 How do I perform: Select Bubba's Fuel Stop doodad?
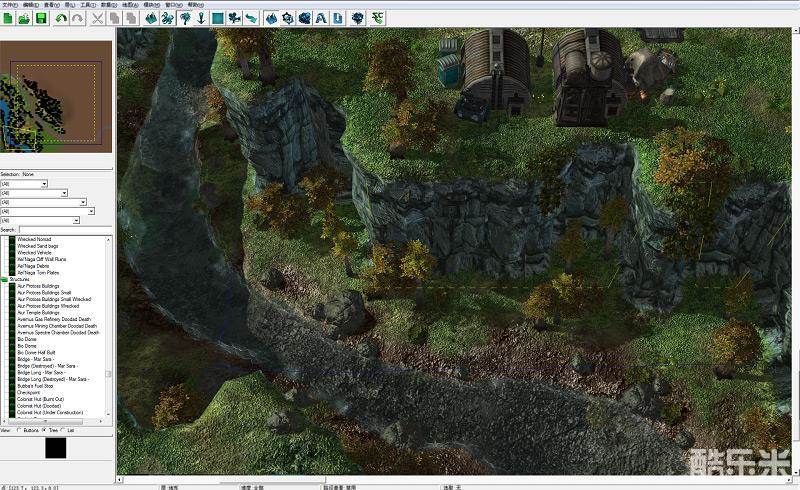pos(40,385)
